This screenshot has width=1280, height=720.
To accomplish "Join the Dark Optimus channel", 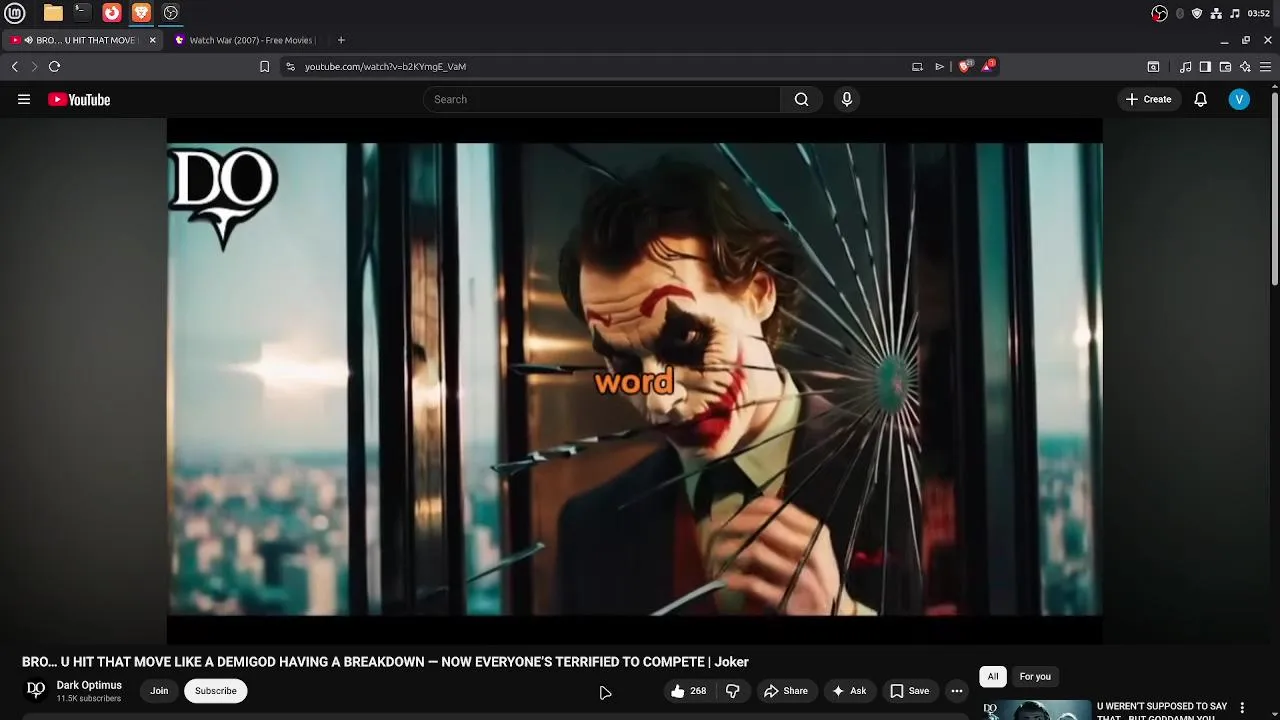I will point(159,691).
